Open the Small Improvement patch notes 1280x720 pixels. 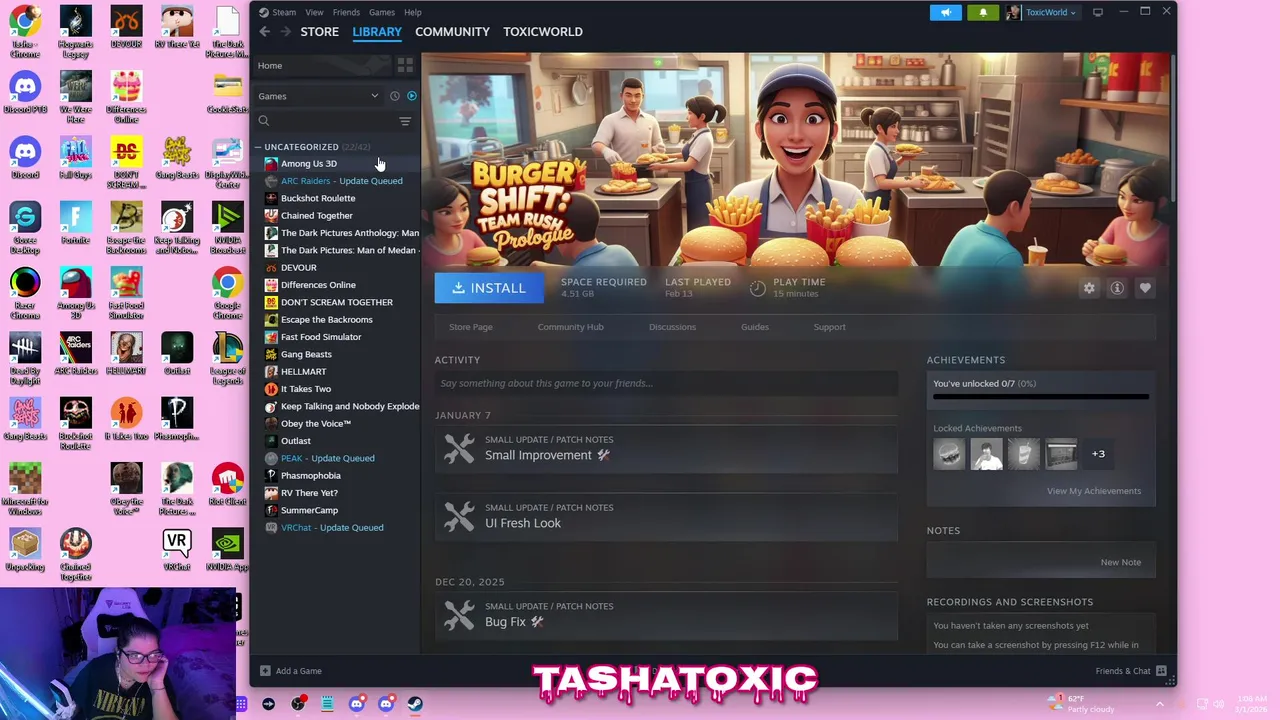click(x=666, y=448)
